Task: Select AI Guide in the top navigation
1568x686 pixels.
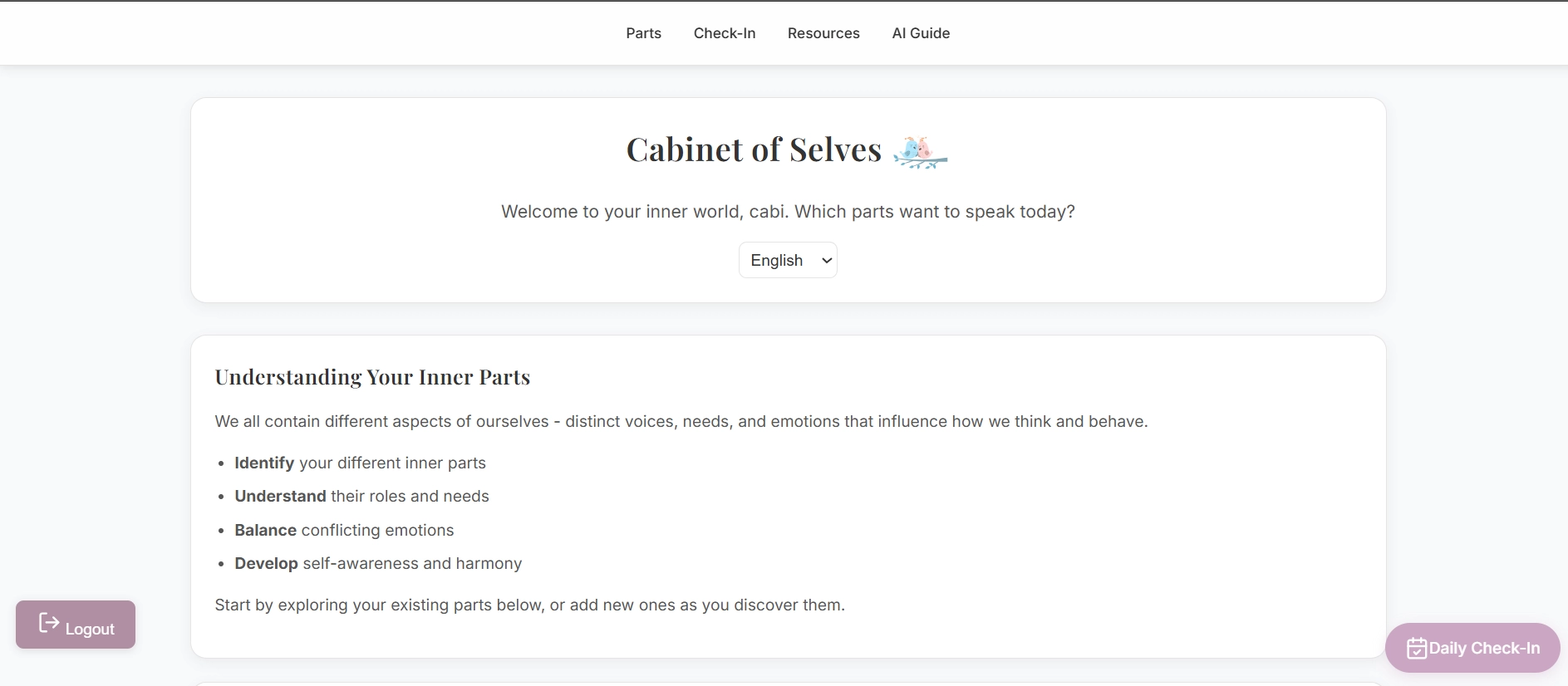Action: click(x=920, y=33)
